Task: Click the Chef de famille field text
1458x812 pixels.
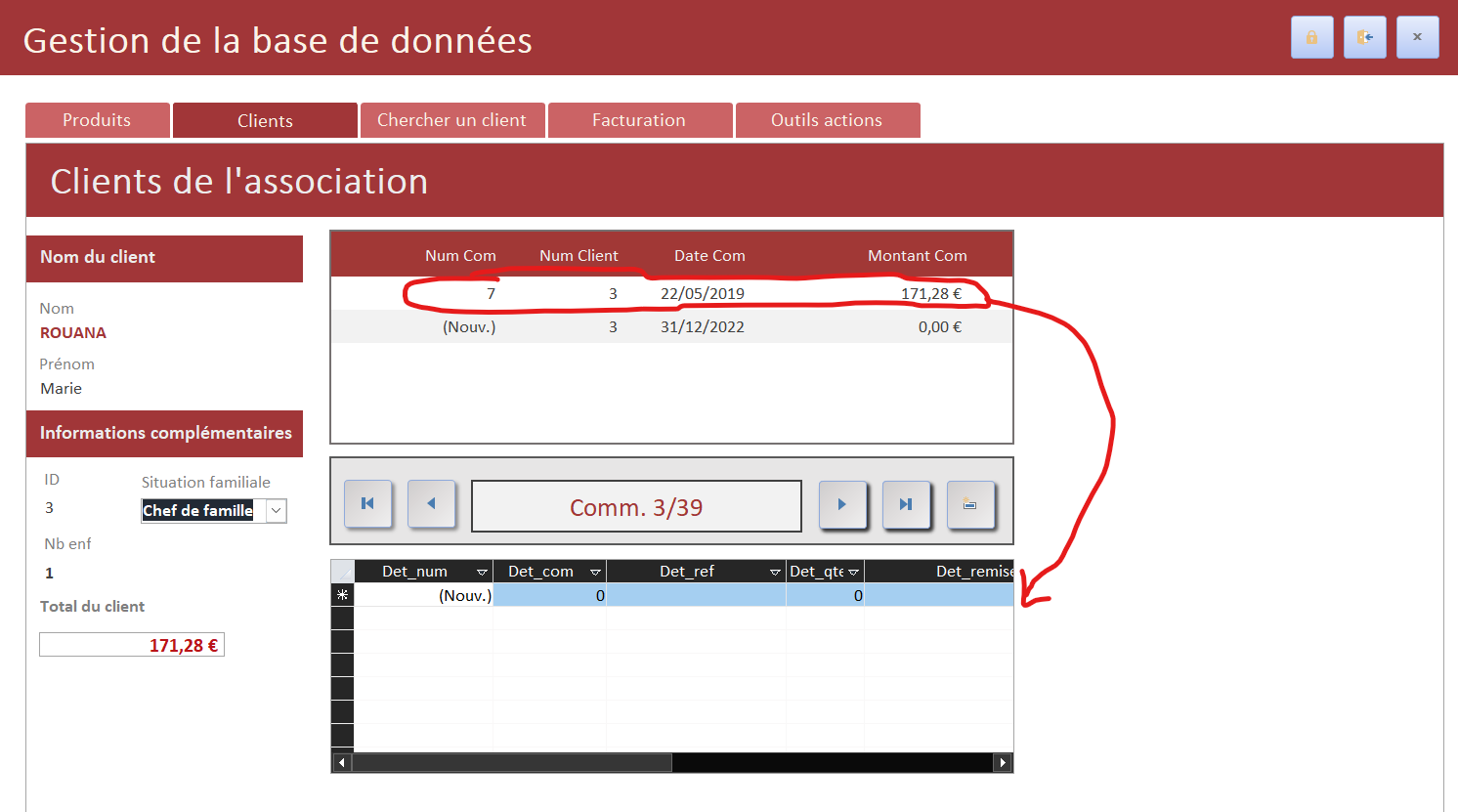Action: [x=197, y=511]
